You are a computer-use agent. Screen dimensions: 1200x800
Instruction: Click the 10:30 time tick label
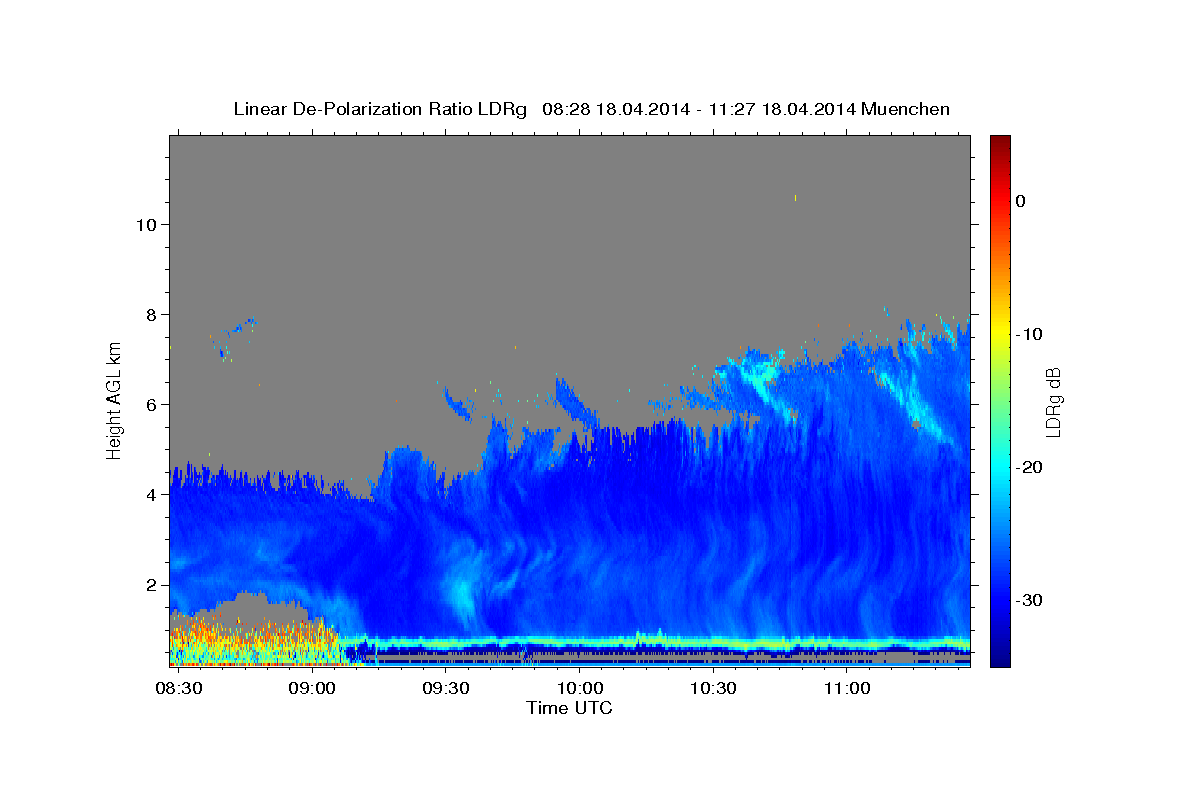click(x=713, y=689)
